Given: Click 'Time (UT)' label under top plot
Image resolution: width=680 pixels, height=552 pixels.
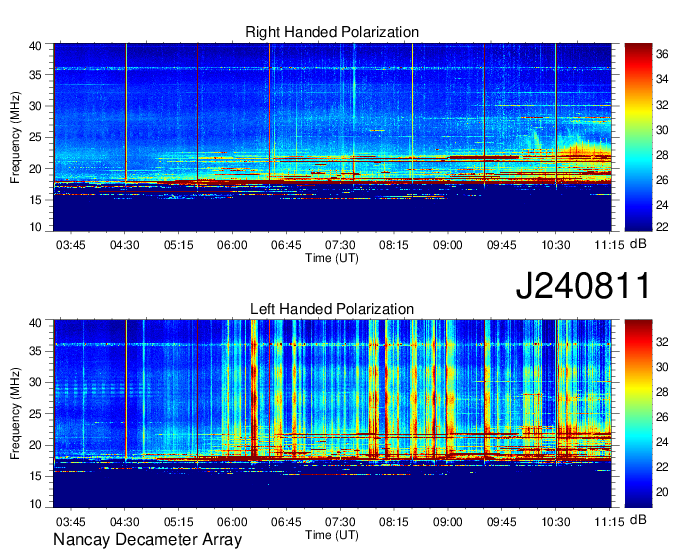Looking at the screenshot, I should click(x=332, y=258).
